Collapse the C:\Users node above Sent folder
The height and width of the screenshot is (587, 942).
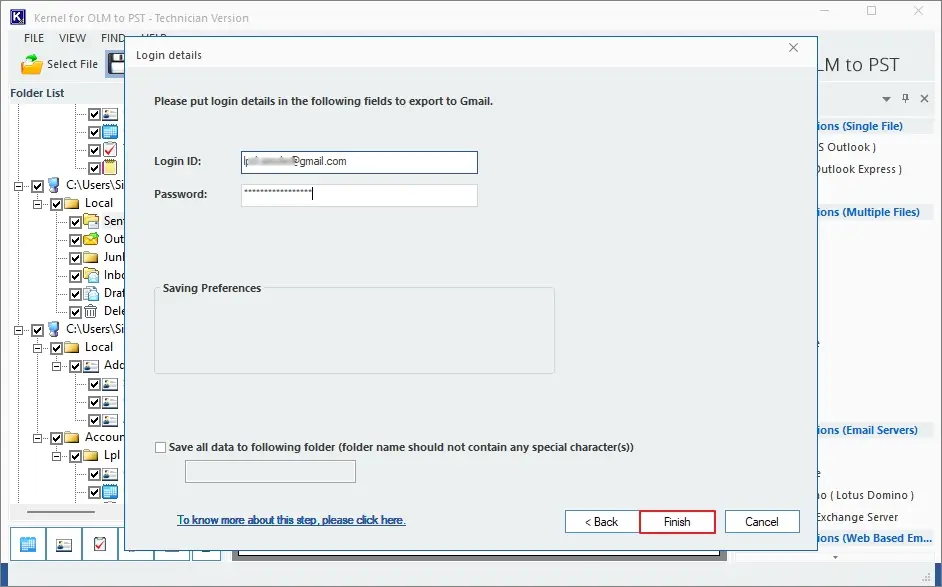coord(19,186)
